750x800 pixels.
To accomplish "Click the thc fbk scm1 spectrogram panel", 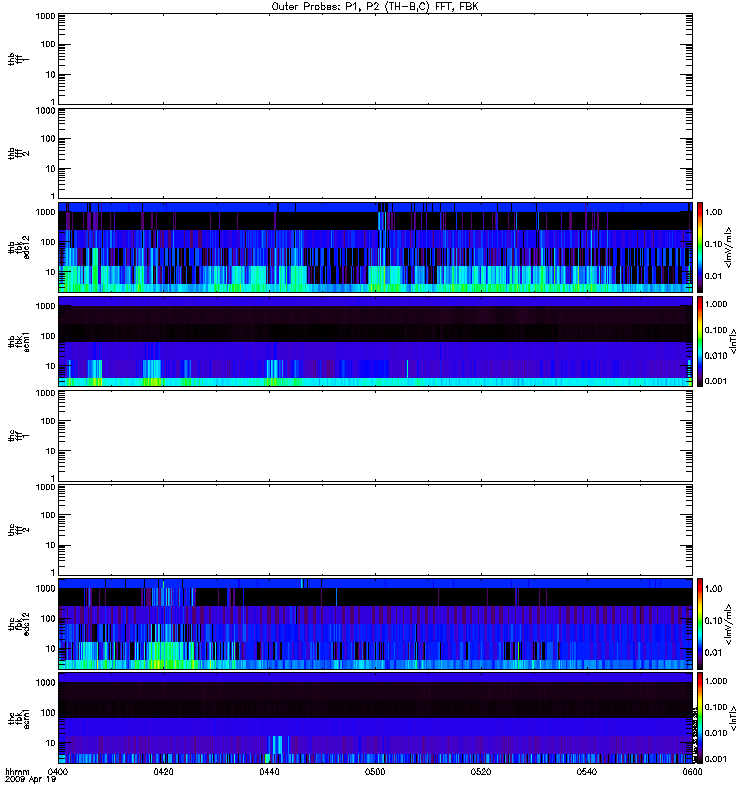I will point(376,718).
